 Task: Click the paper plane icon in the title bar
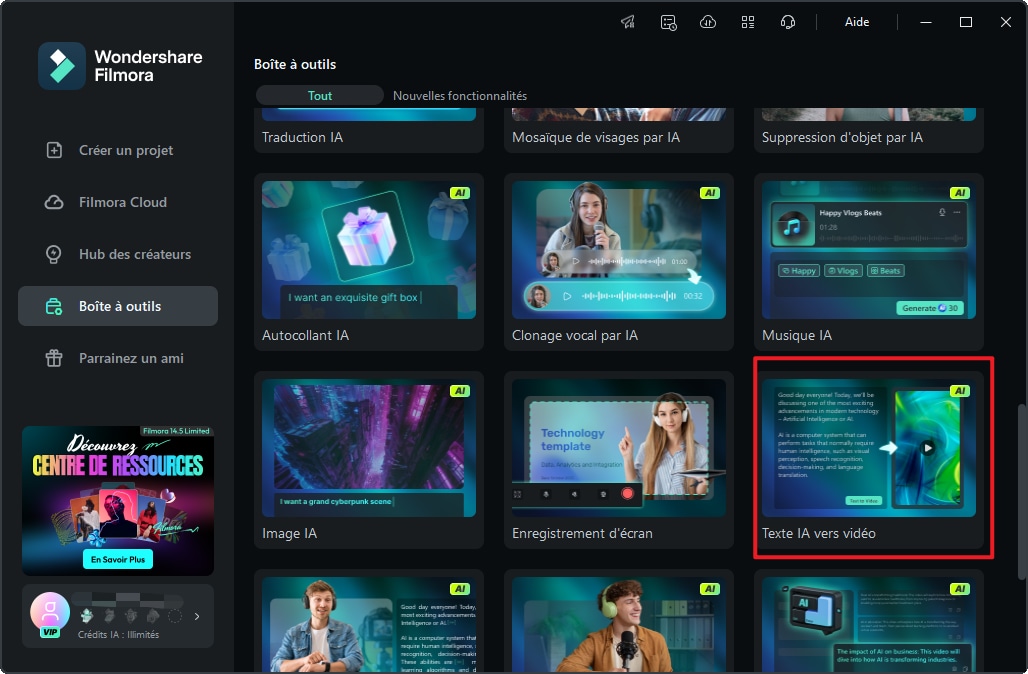click(x=628, y=22)
